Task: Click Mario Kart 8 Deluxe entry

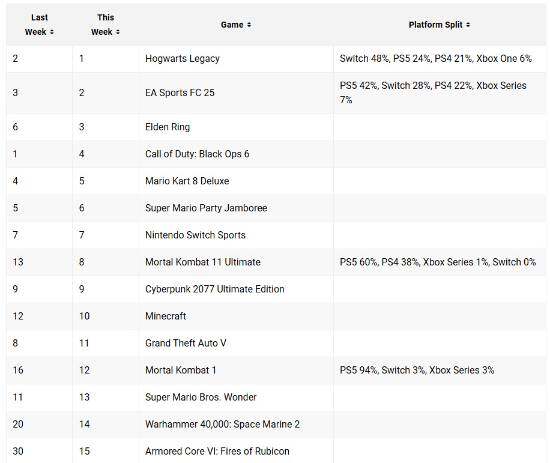Action: (187, 181)
